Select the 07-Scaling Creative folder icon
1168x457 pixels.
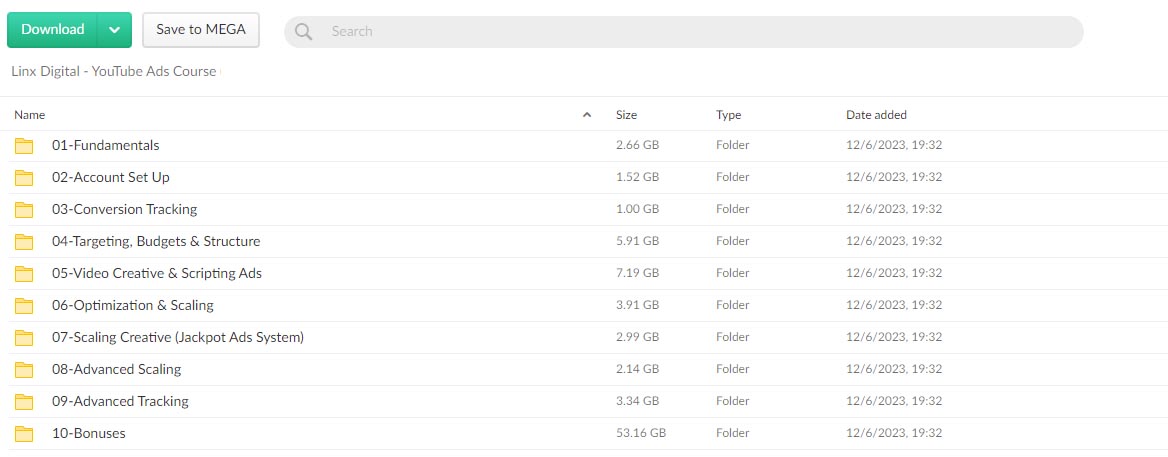coord(25,338)
